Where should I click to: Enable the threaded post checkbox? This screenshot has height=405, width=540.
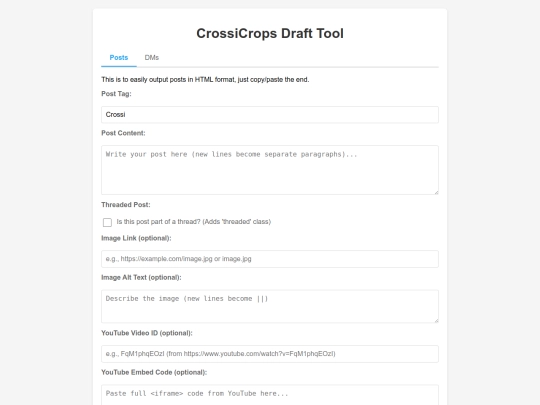[x=107, y=222]
